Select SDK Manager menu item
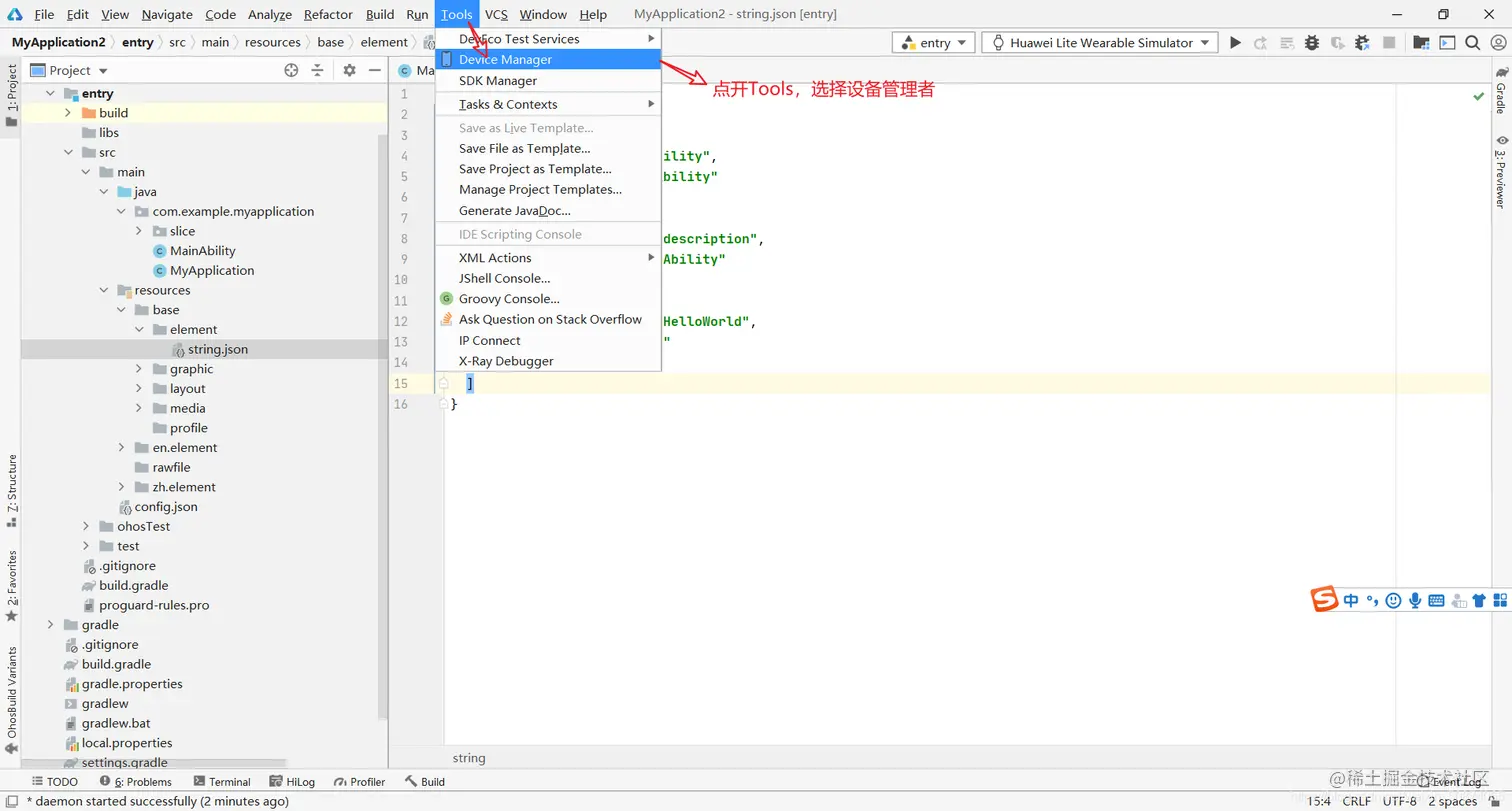 [548, 81]
